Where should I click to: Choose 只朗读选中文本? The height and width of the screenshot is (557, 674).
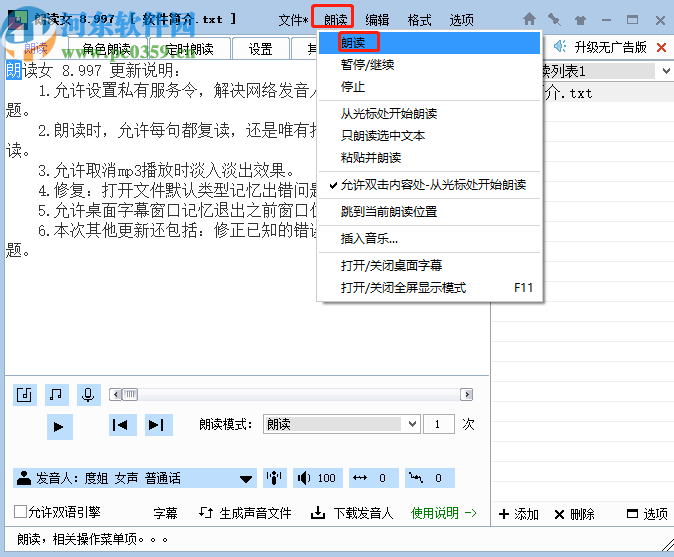pos(430,136)
